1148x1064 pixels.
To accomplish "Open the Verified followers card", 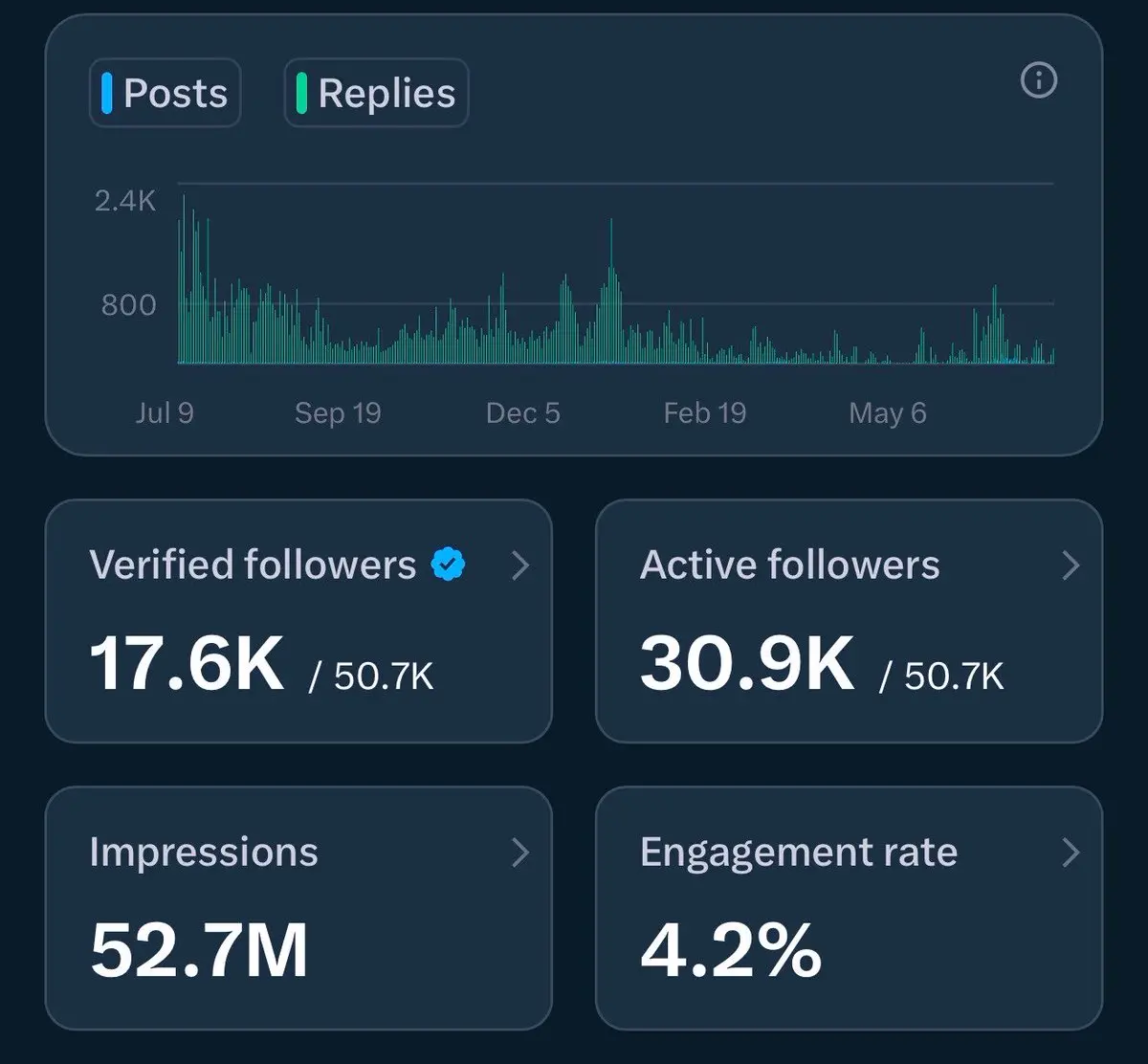I will point(298,621).
